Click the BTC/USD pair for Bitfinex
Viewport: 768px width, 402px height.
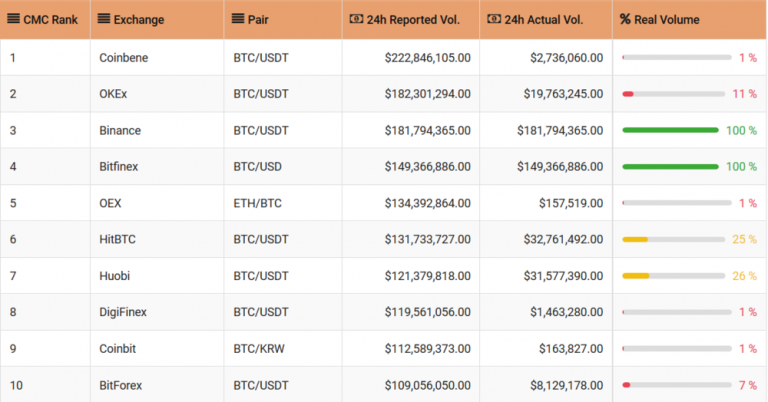point(258,166)
